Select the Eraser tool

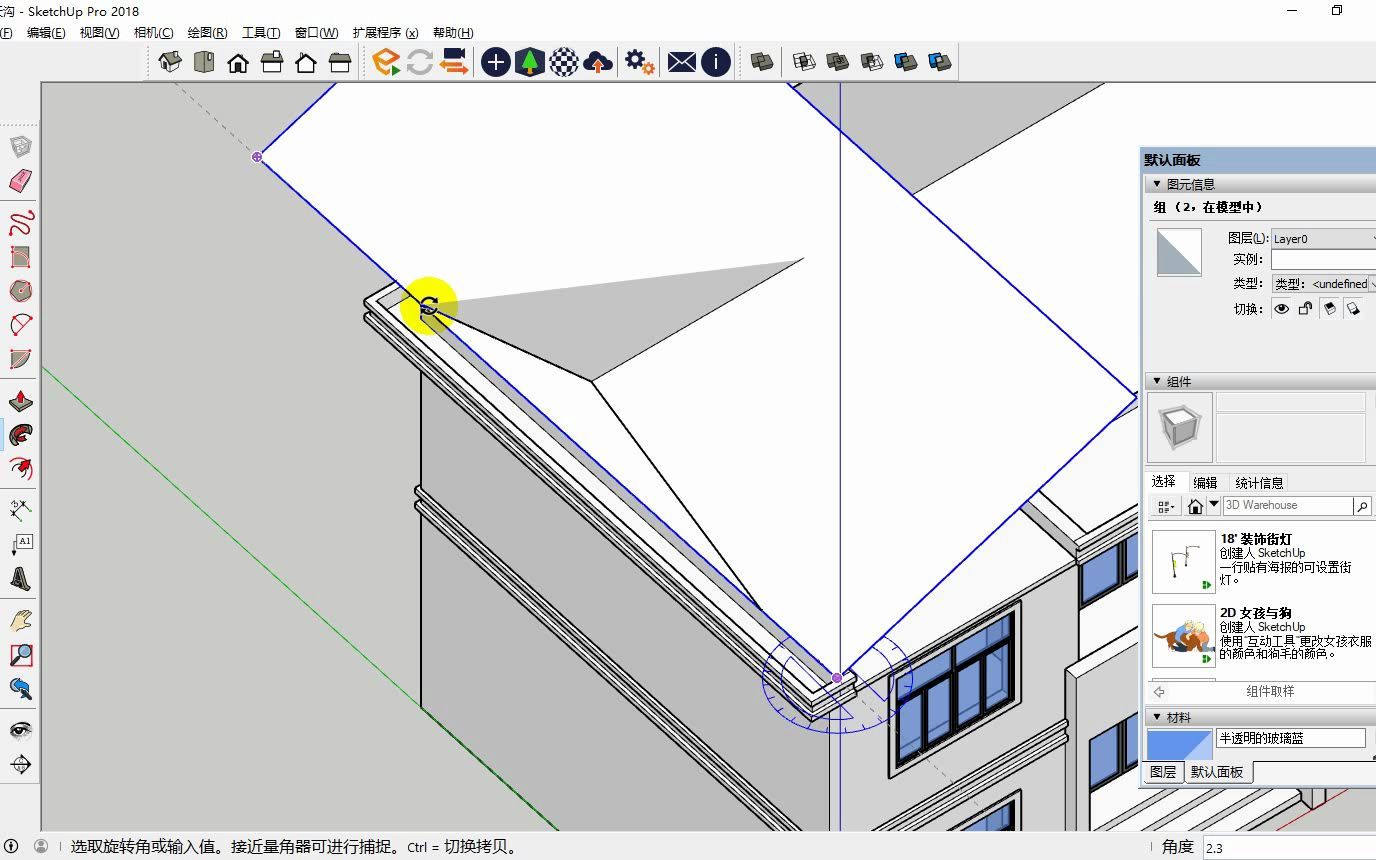pyautogui.click(x=20, y=181)
